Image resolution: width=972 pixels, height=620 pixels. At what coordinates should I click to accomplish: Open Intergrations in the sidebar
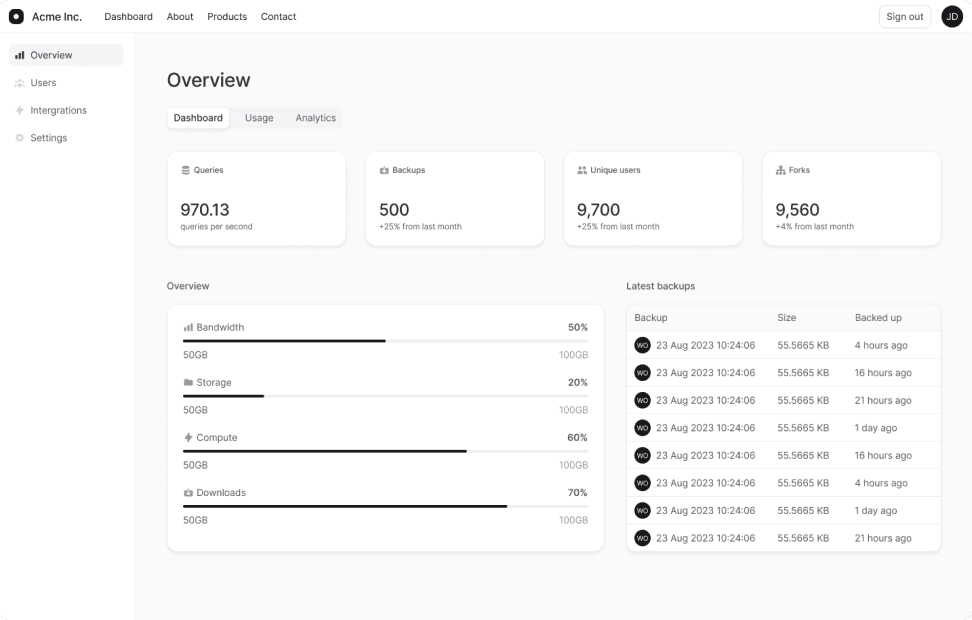click(x=66, y=110)
